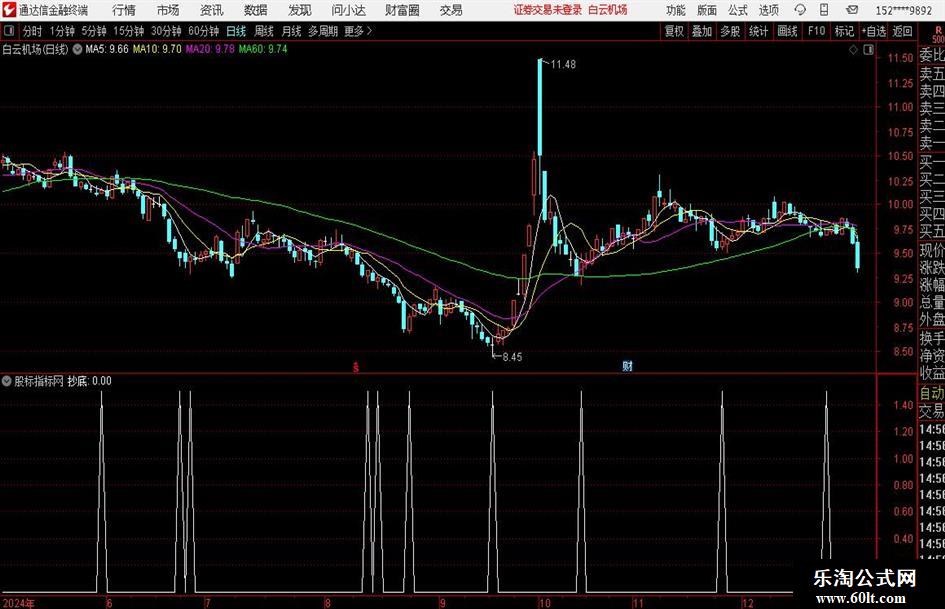Screen dimensions: 945x609
Task: Switch to 15分钟 period
Action: (x=128, y=31)
